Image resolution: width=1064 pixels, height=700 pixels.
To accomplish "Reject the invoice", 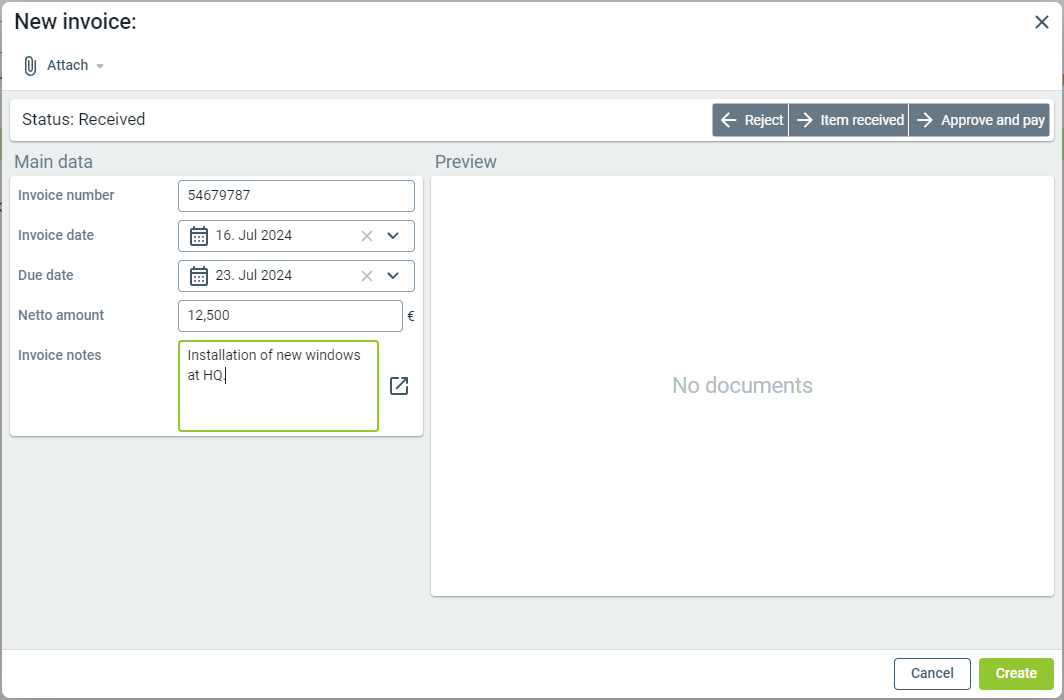I will click(751, 120).
